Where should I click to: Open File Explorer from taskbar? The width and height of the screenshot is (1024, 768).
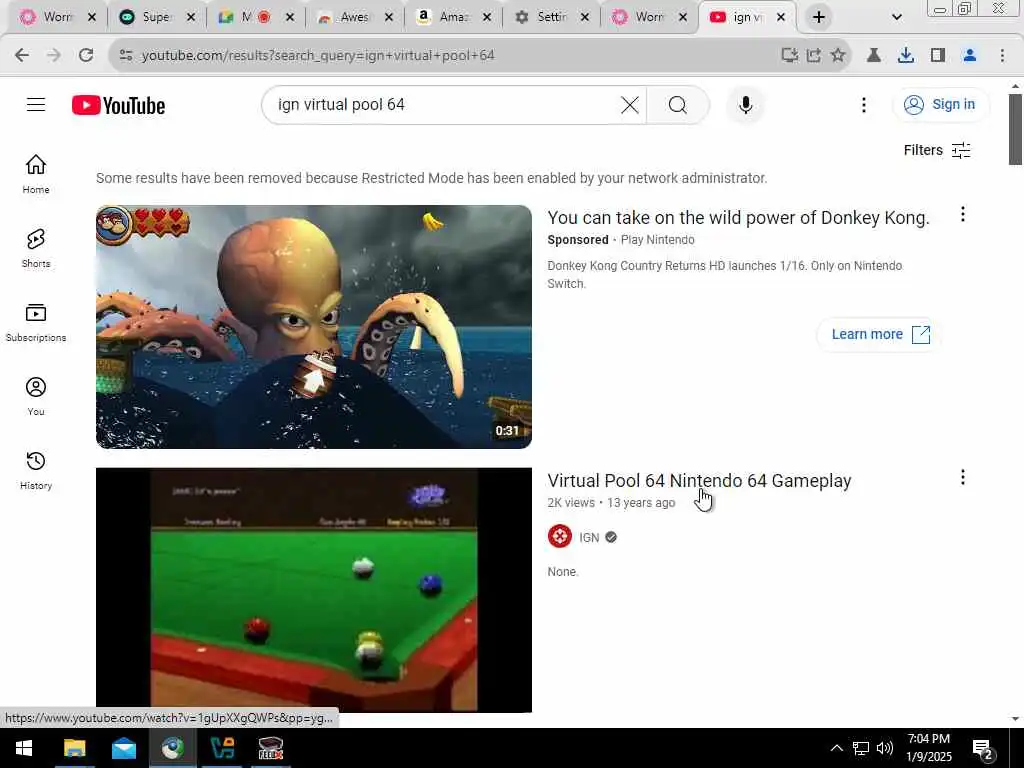coord(74,748)
